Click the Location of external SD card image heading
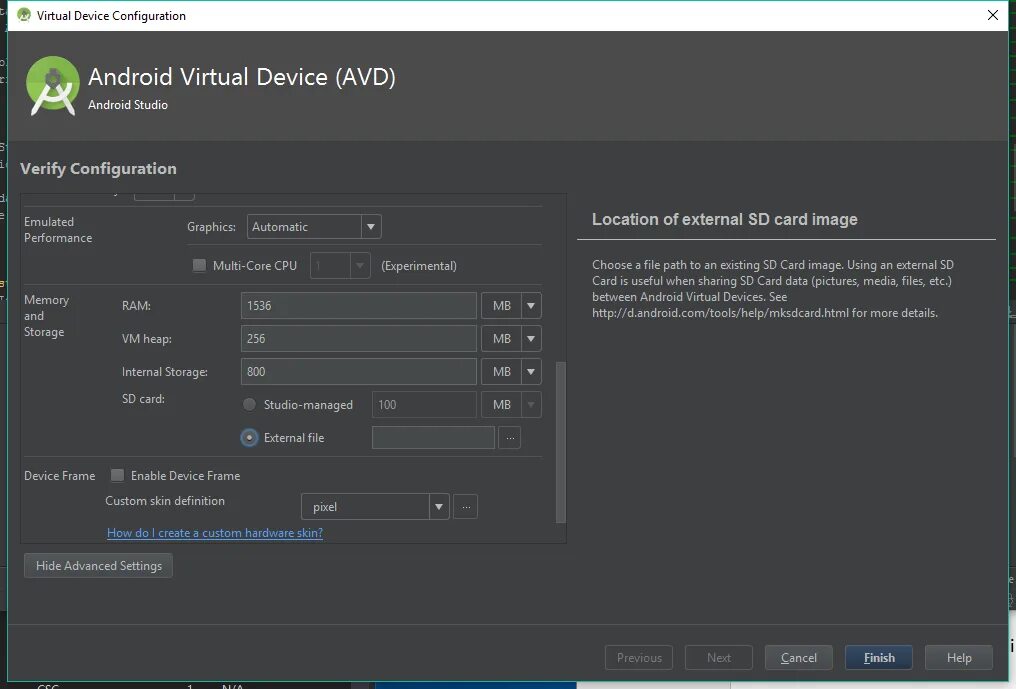This screenshot has height=689, width=1016. tap(724, 219)
